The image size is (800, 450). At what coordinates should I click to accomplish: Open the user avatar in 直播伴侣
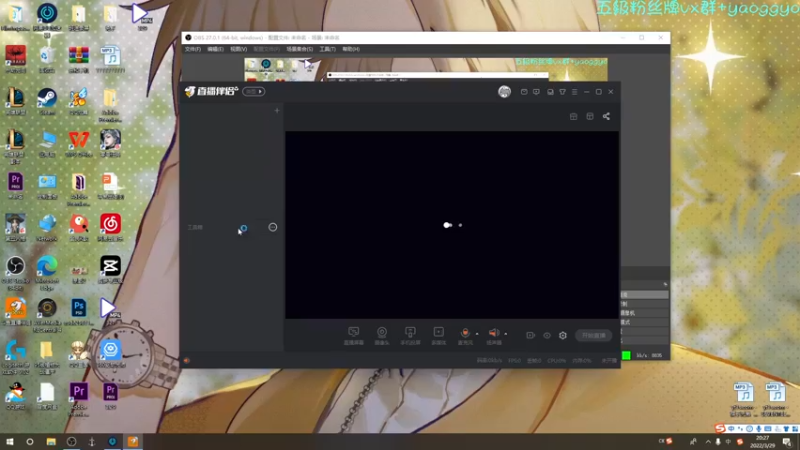[505, 91]
